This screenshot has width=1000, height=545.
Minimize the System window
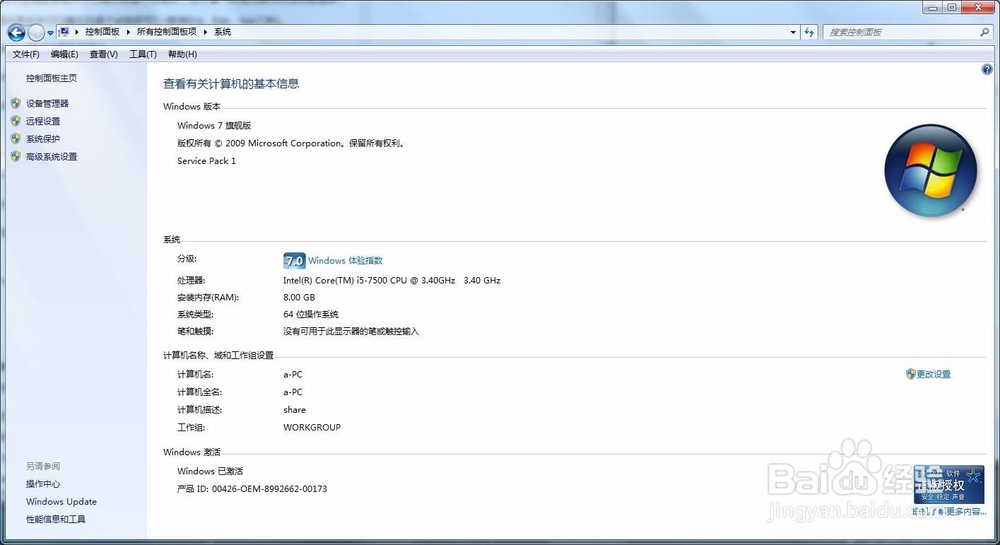(933, 8)
